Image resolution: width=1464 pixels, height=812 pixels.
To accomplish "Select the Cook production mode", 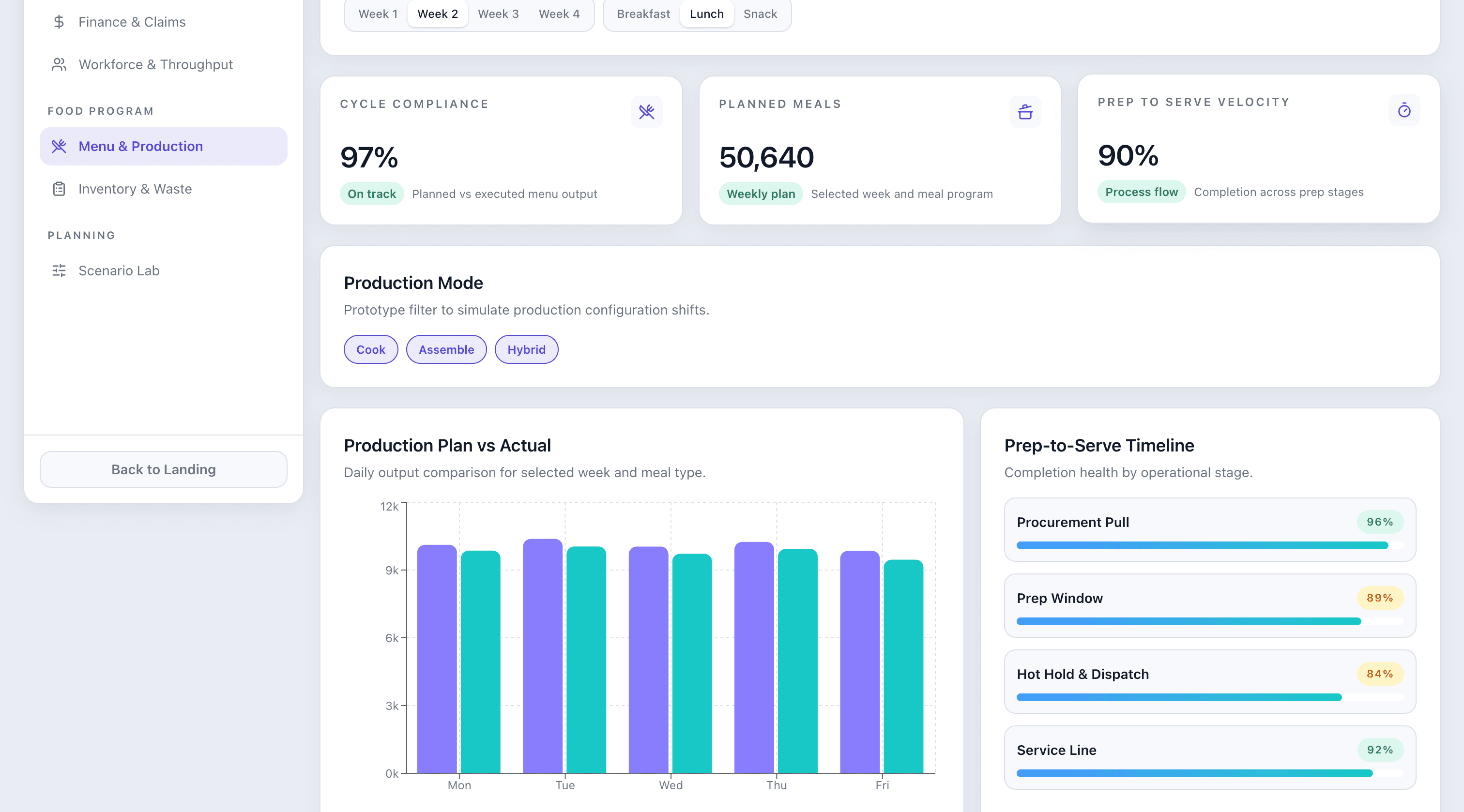I will (370, 349).
